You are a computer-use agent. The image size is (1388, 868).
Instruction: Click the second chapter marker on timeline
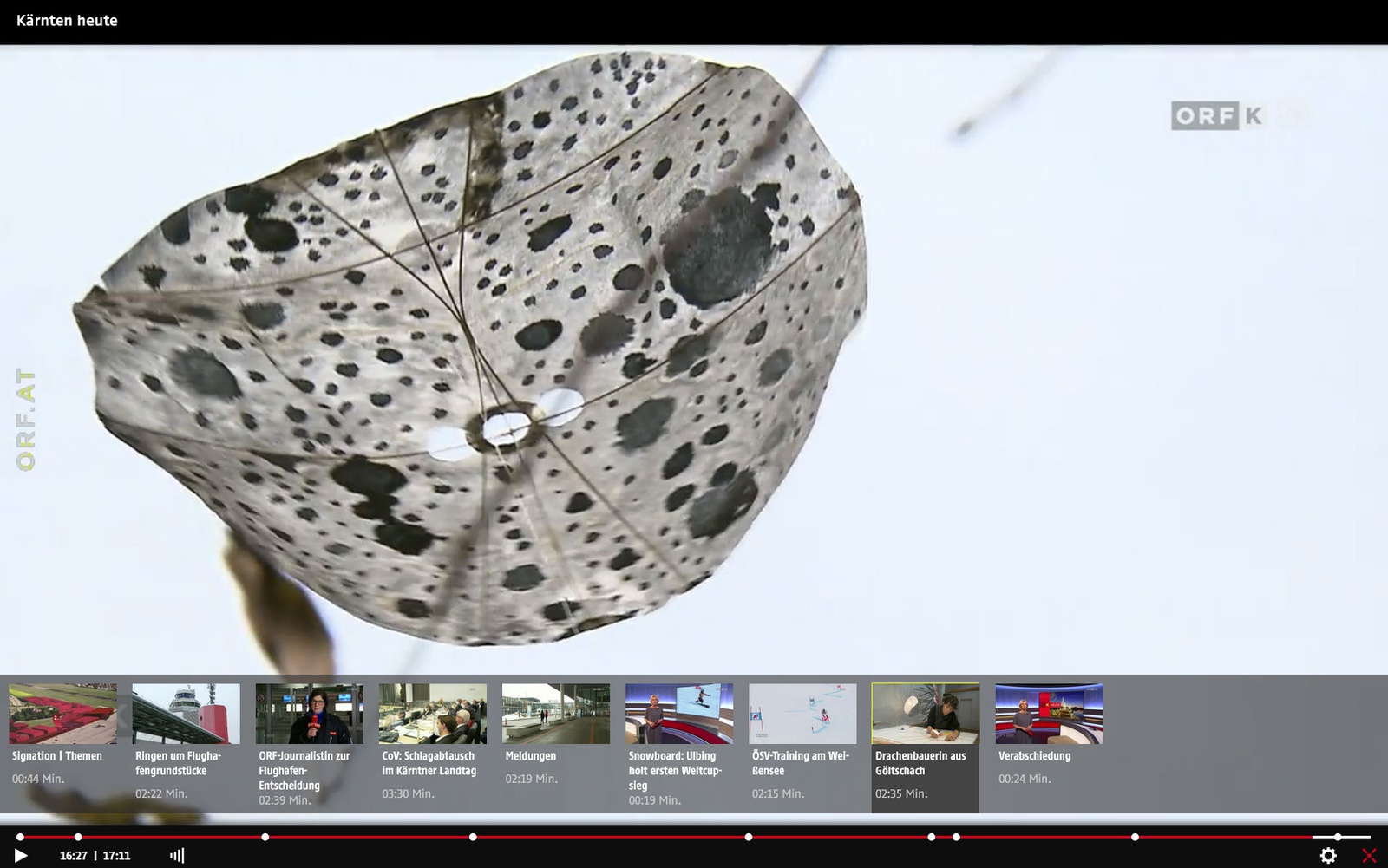(78, 837)
